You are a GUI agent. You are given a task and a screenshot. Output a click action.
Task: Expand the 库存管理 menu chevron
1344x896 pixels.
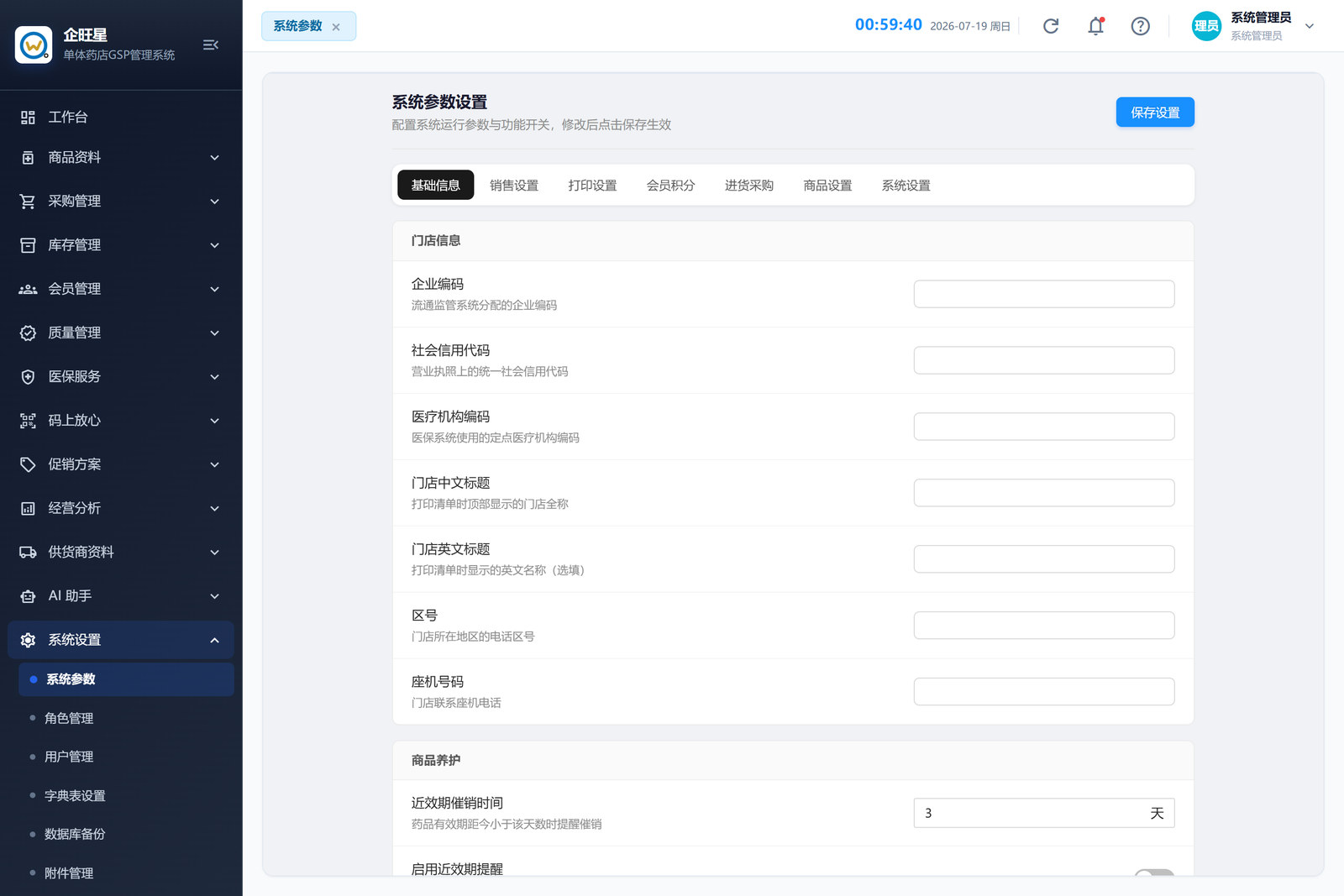tap(214, 245)
